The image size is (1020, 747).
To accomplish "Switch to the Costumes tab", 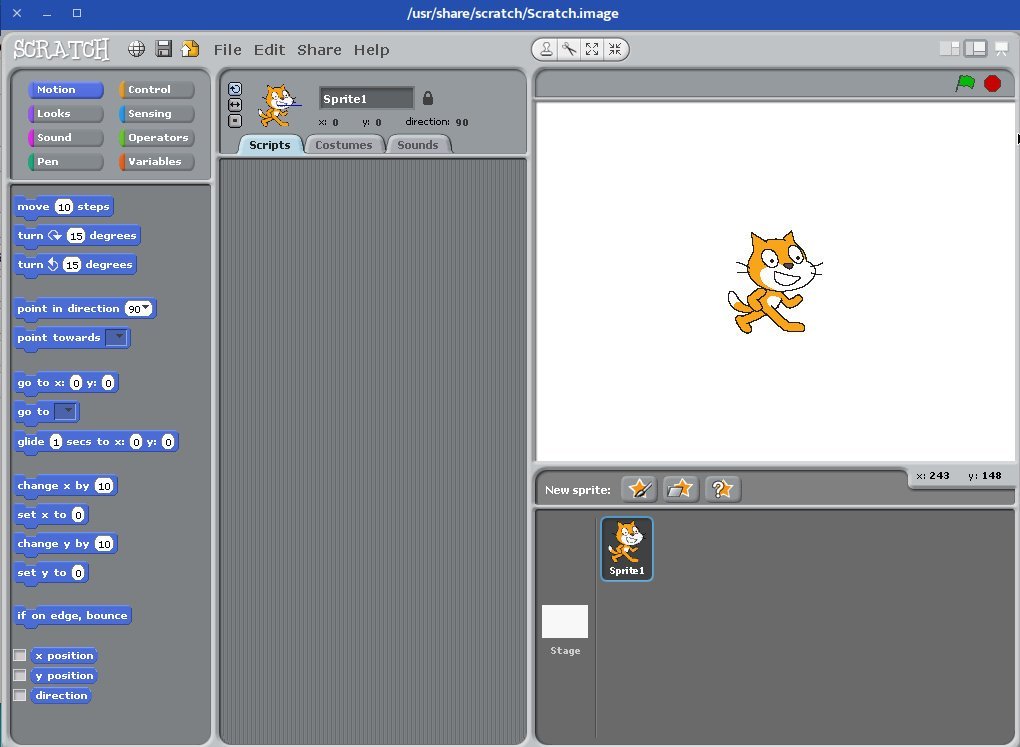I will [x=344, y=145].
